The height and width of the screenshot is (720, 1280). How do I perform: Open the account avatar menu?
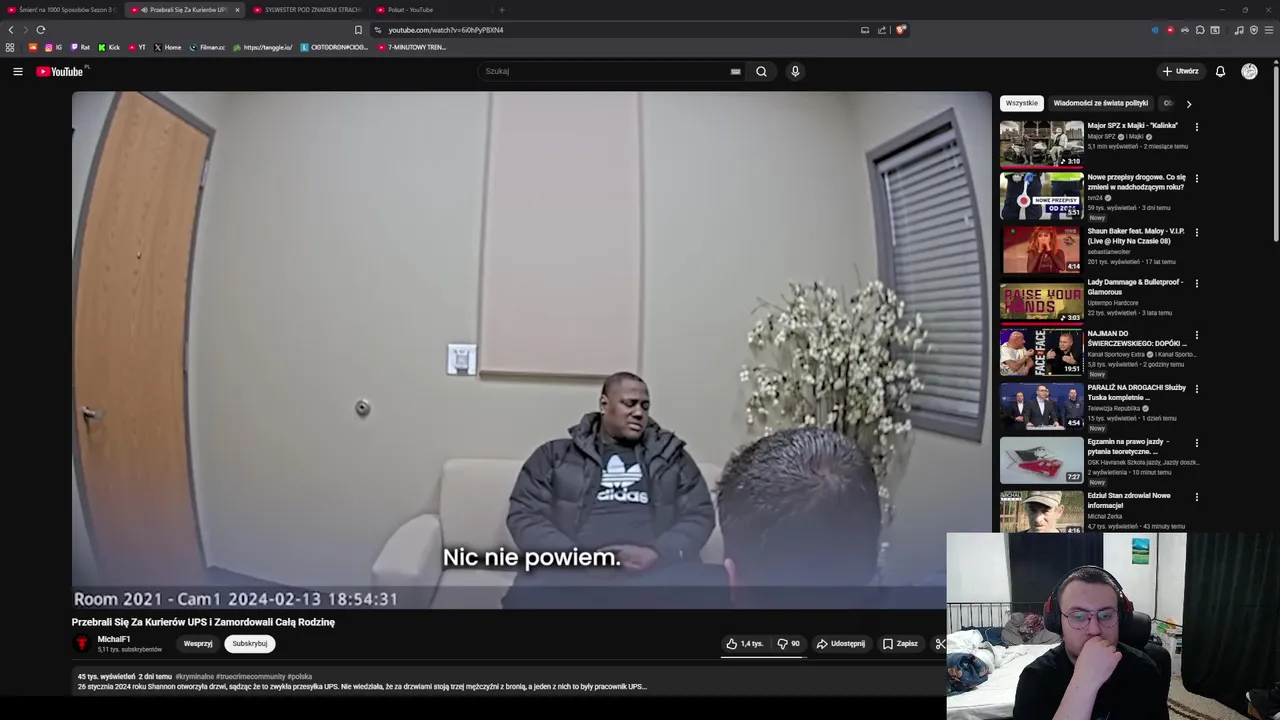click(1249, 71)
